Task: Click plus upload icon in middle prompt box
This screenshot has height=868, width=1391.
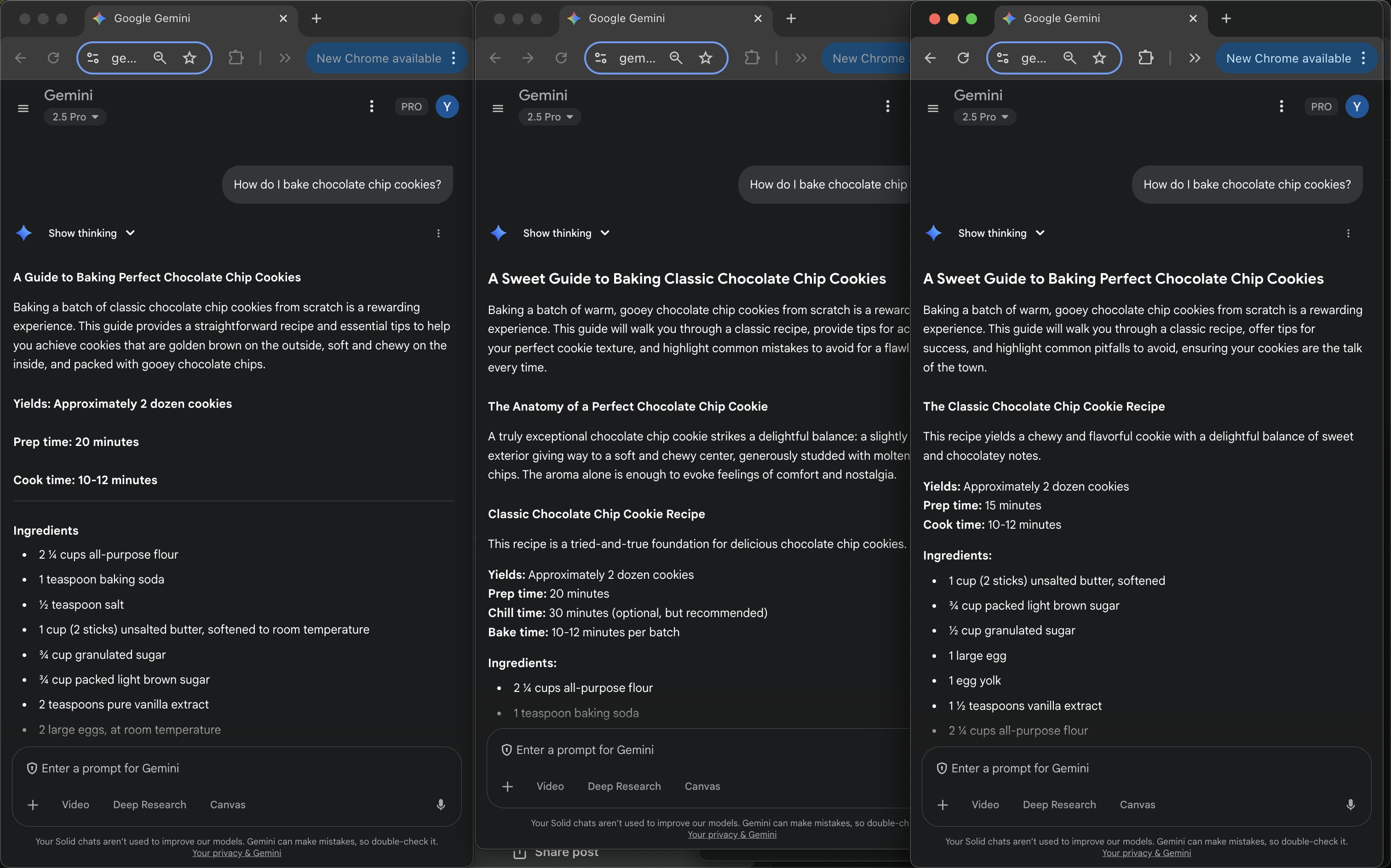Action: [507, 786]
